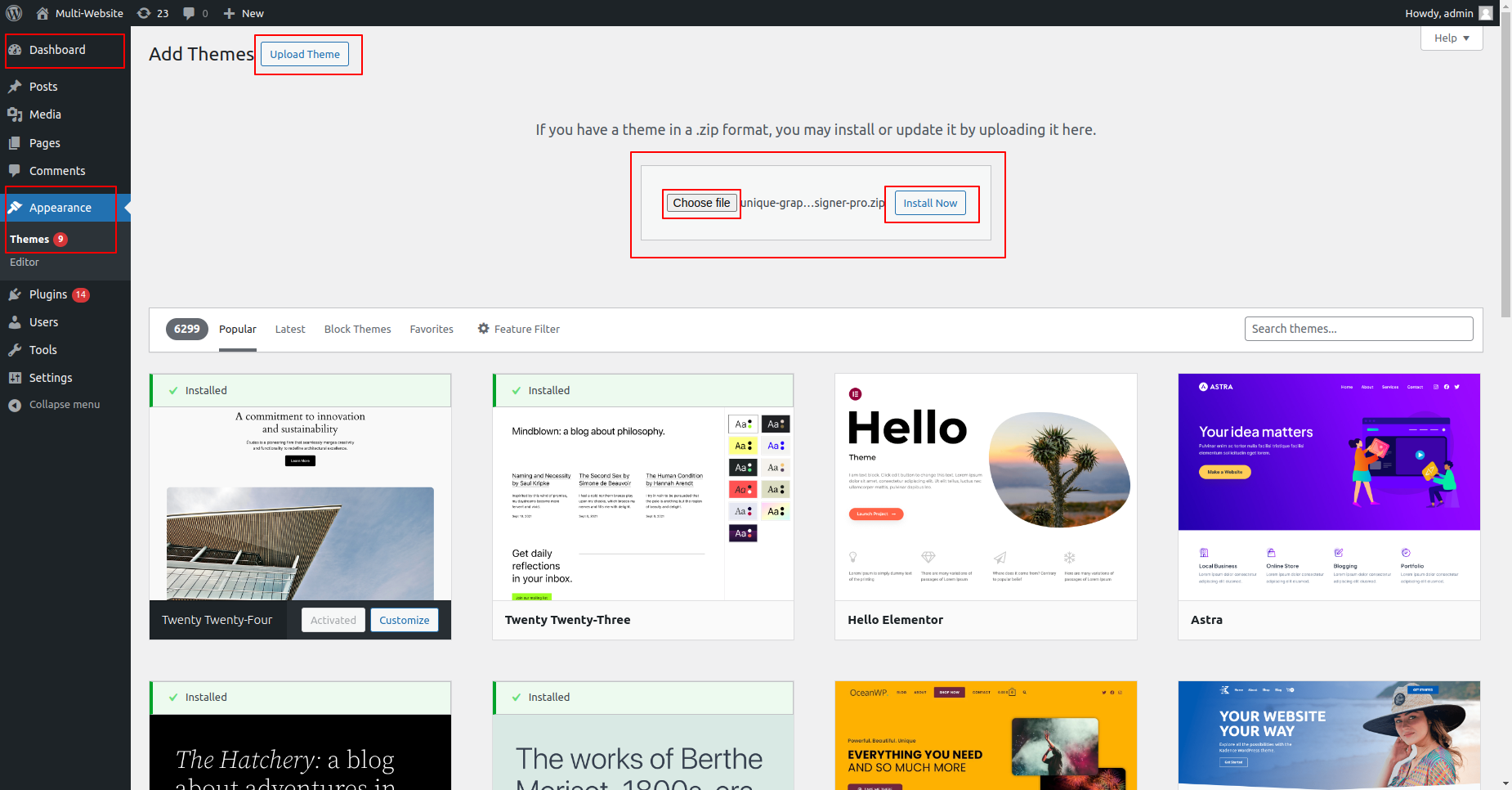Image resolution: width=1512 pixels, height=790 pixels.
Task: Click the Media icon in sidebar
Action: pos(15,114)
